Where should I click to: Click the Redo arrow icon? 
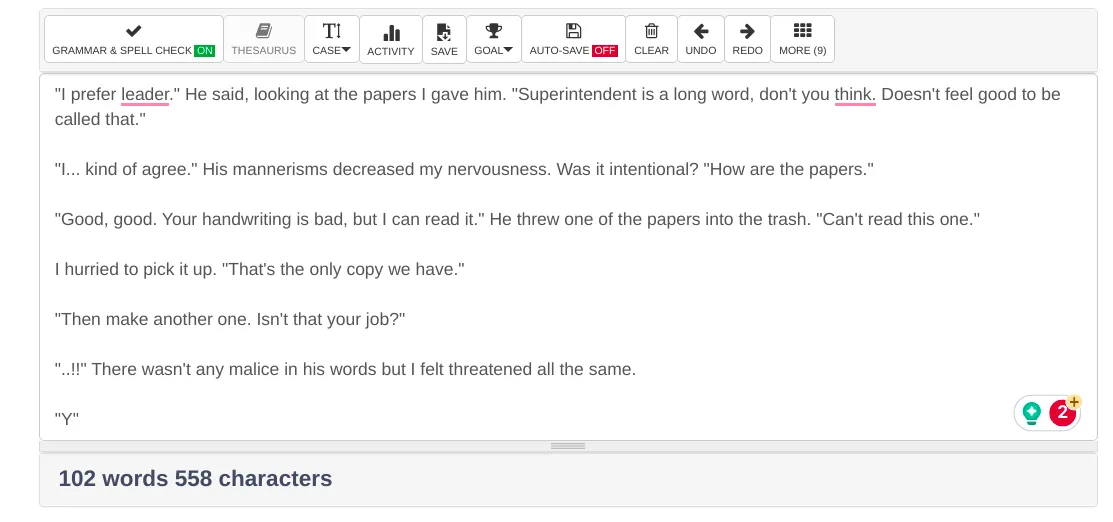747,31
